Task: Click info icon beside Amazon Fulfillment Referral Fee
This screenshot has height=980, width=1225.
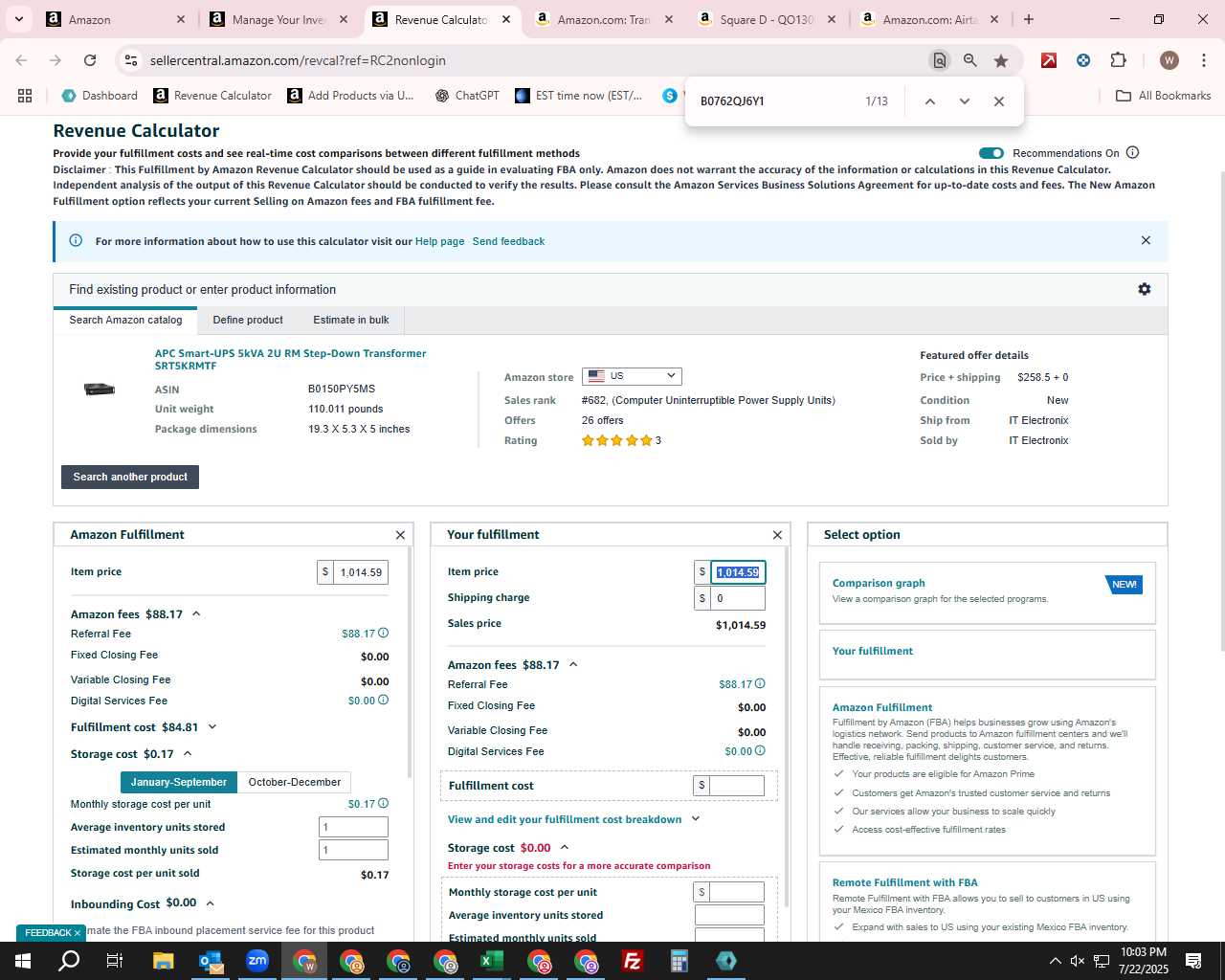Action: pyautogui.click(x=383, y=633)
